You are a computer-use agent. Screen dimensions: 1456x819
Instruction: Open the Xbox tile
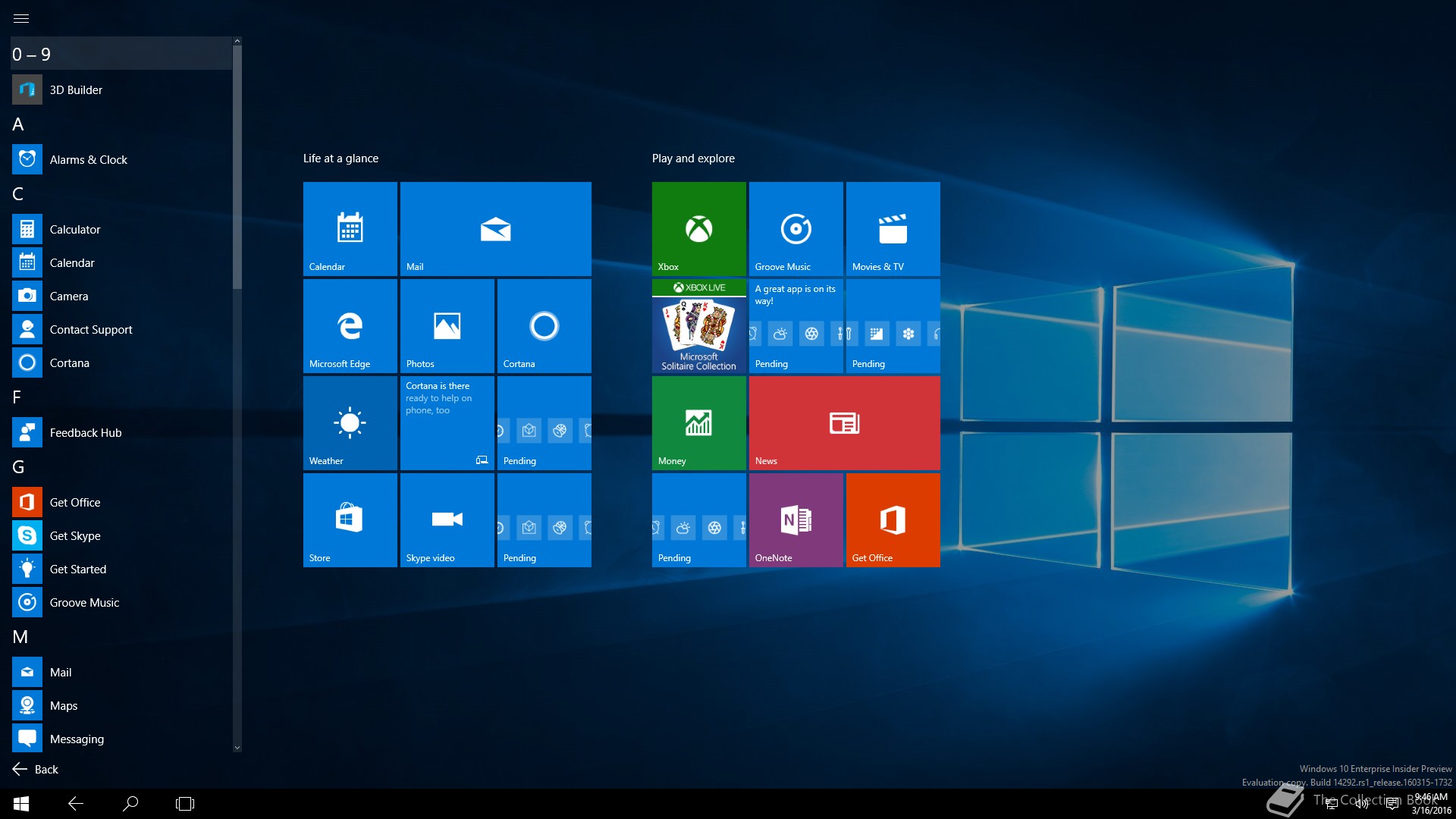699,229
